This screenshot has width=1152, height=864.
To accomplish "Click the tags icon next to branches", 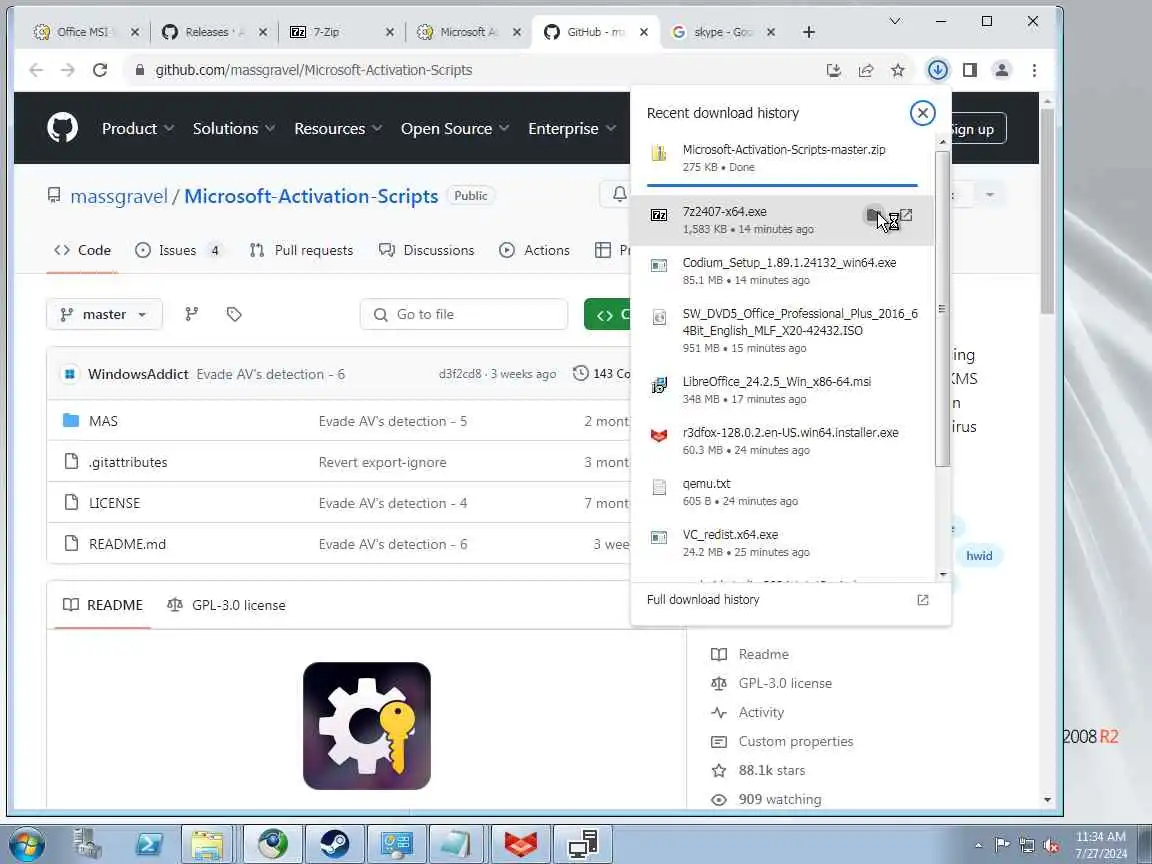I will click(234, 314).
